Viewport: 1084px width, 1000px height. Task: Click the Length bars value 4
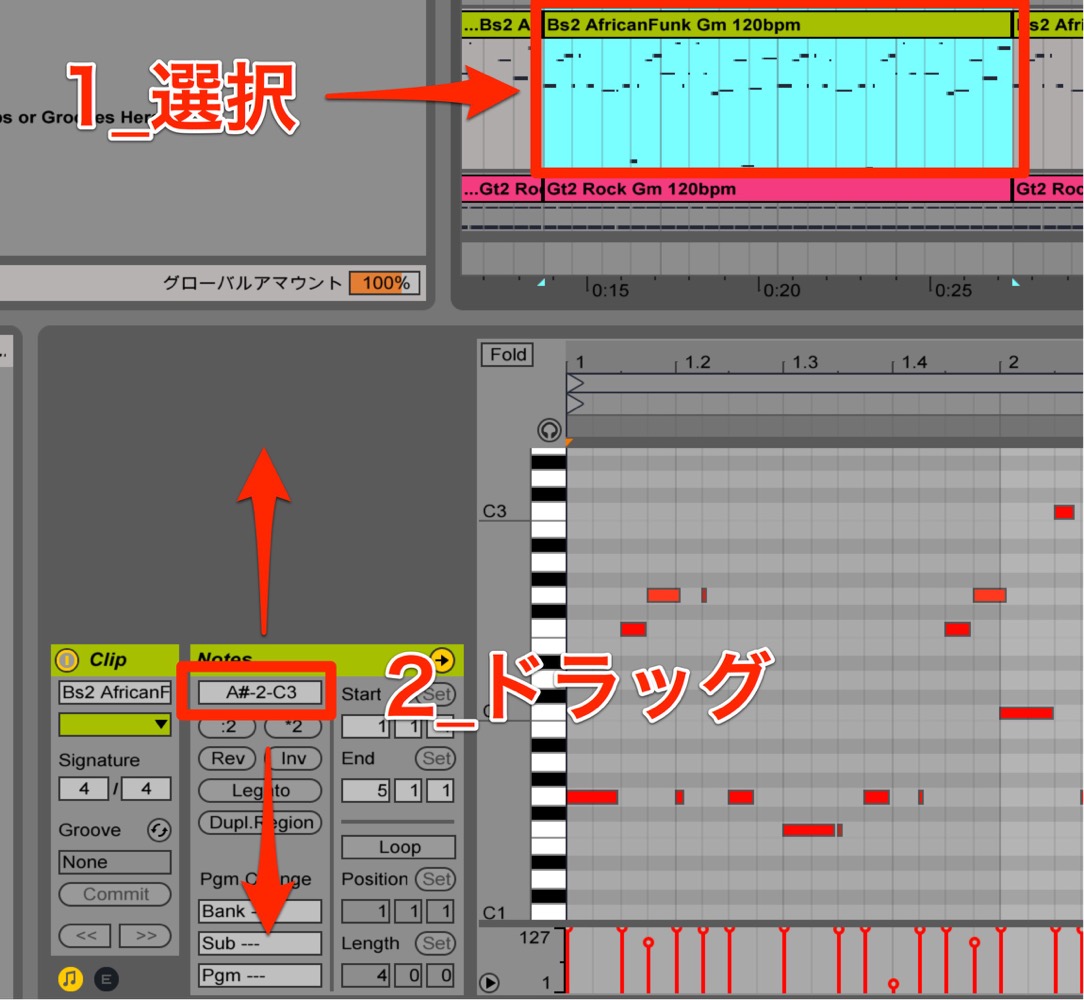[366, 976]
